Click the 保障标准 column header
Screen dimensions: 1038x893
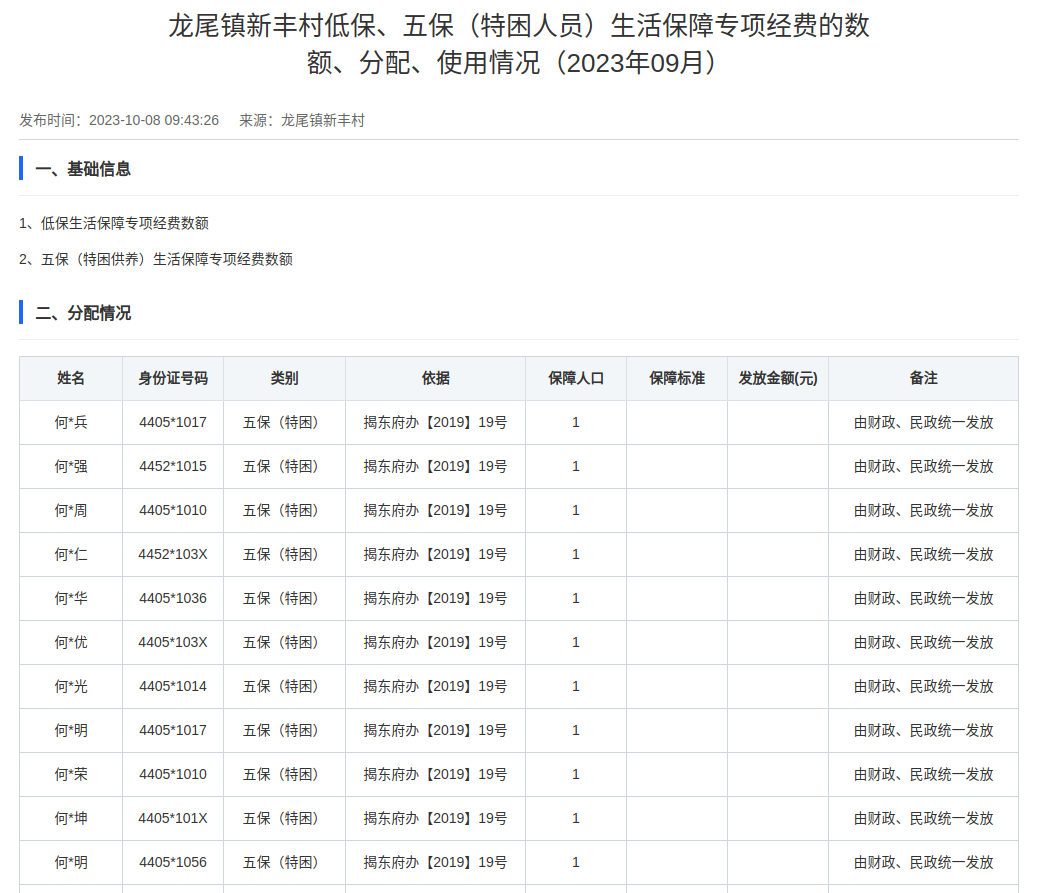[677, 378]
